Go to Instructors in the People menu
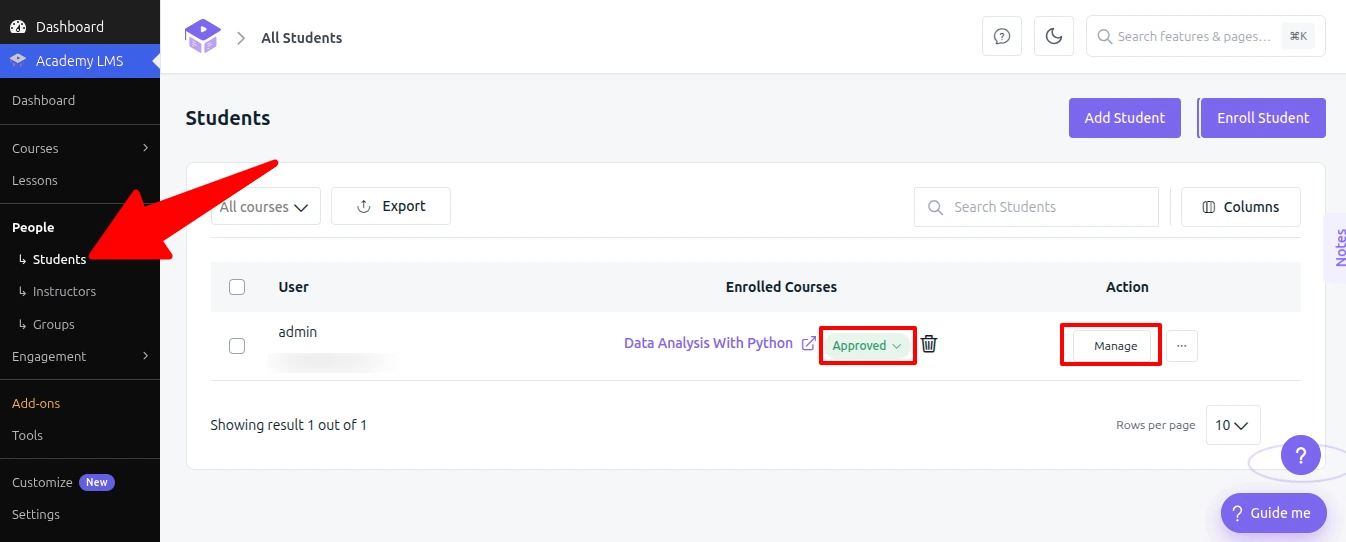Screen dimensions: 1346x542 point(64,291)
